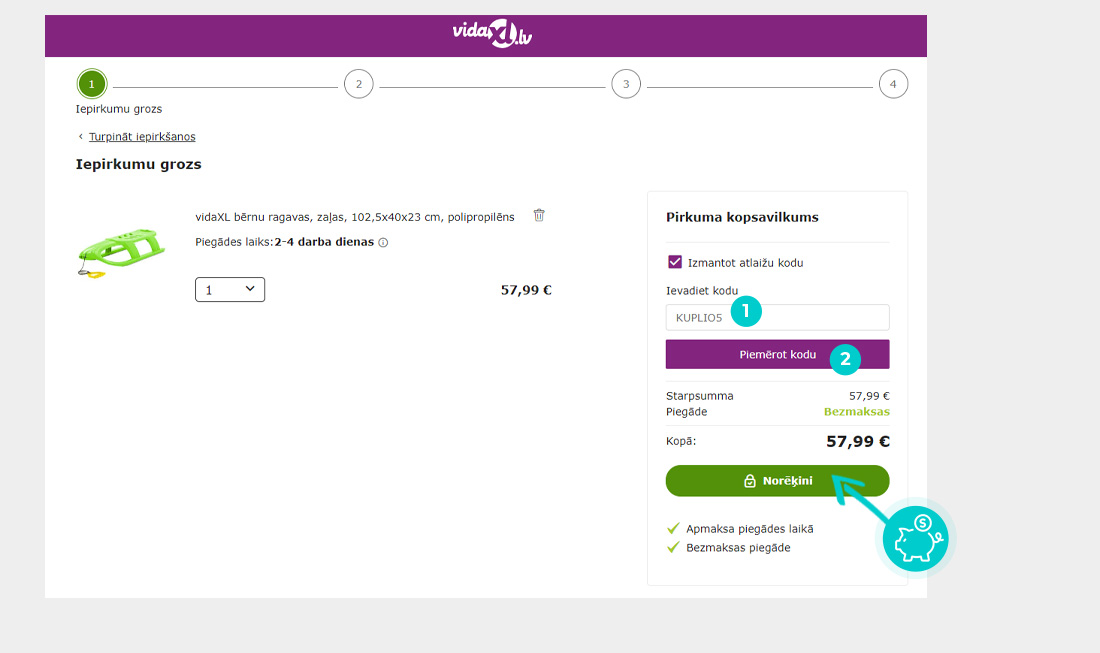Image resolution: width=1100 pixels, height=653 pixels.
Task: Click the teal number 2 marker
Action: [x=845, y=359]
